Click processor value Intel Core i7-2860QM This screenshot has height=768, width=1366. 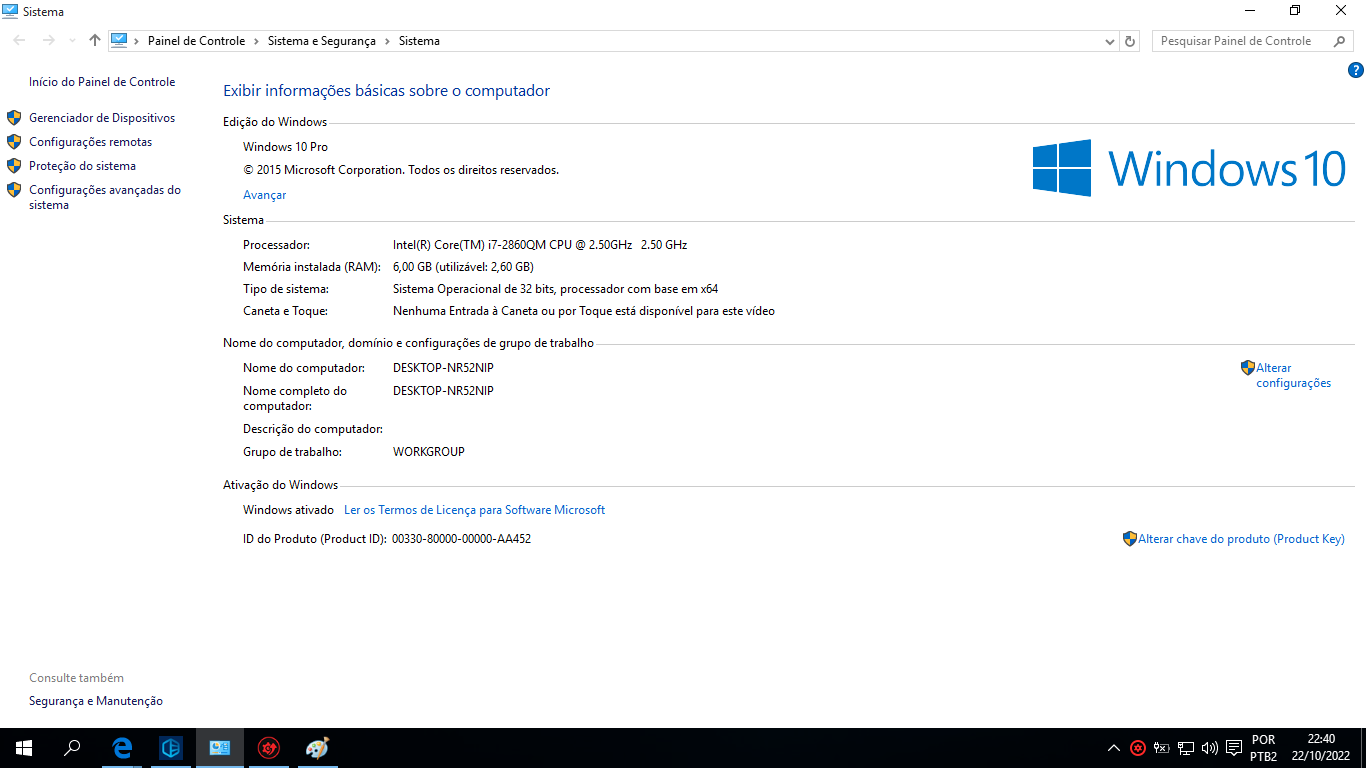coord(540,245)
